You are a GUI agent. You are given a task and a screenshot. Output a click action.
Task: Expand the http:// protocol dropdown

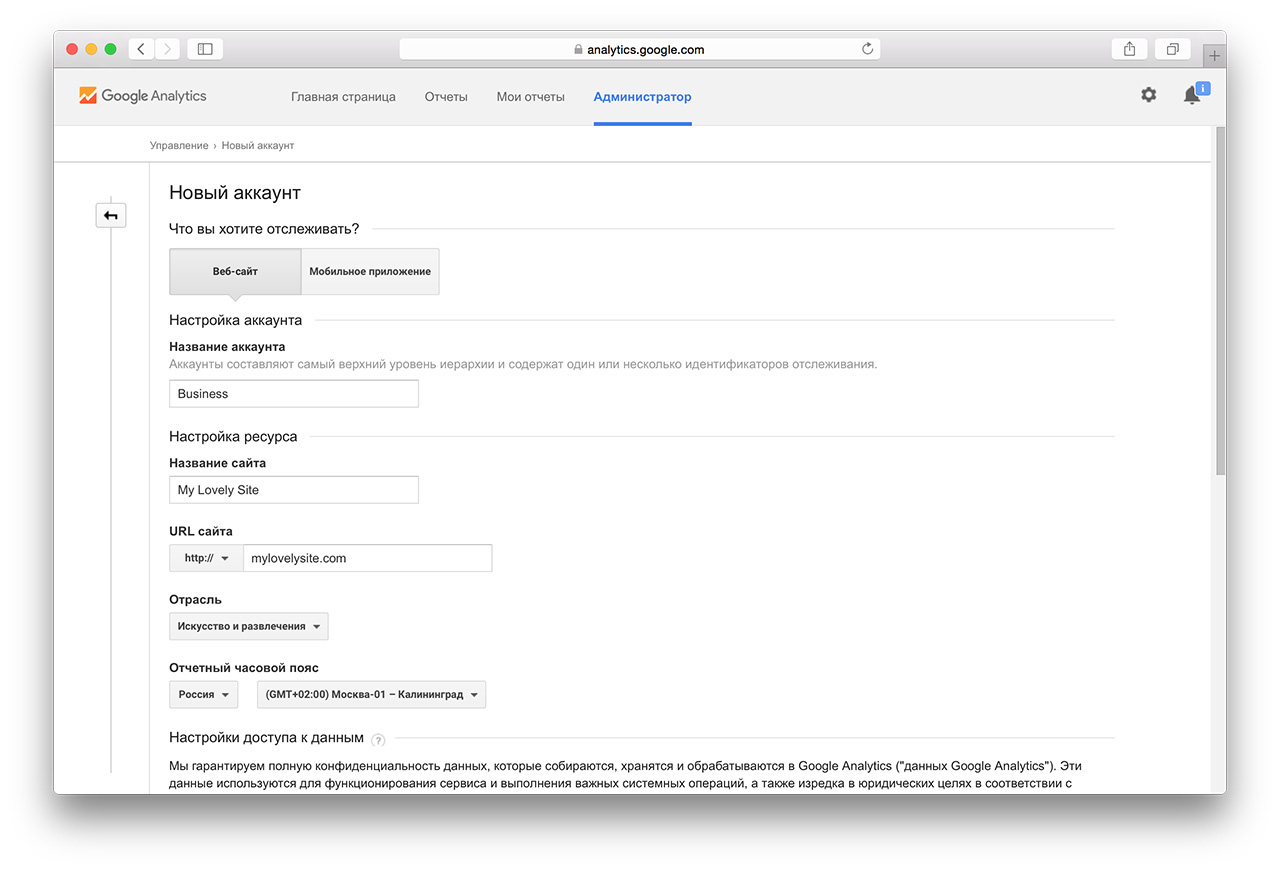click(207, 558)
